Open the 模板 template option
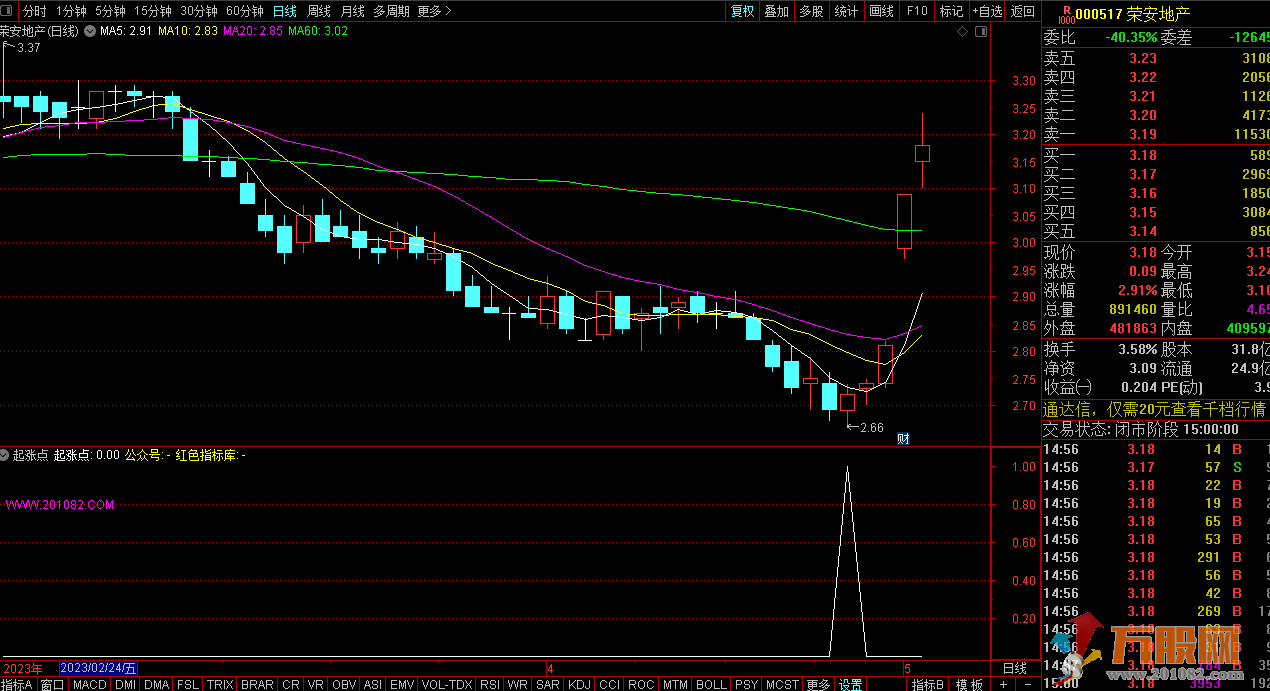 [969, 684]
